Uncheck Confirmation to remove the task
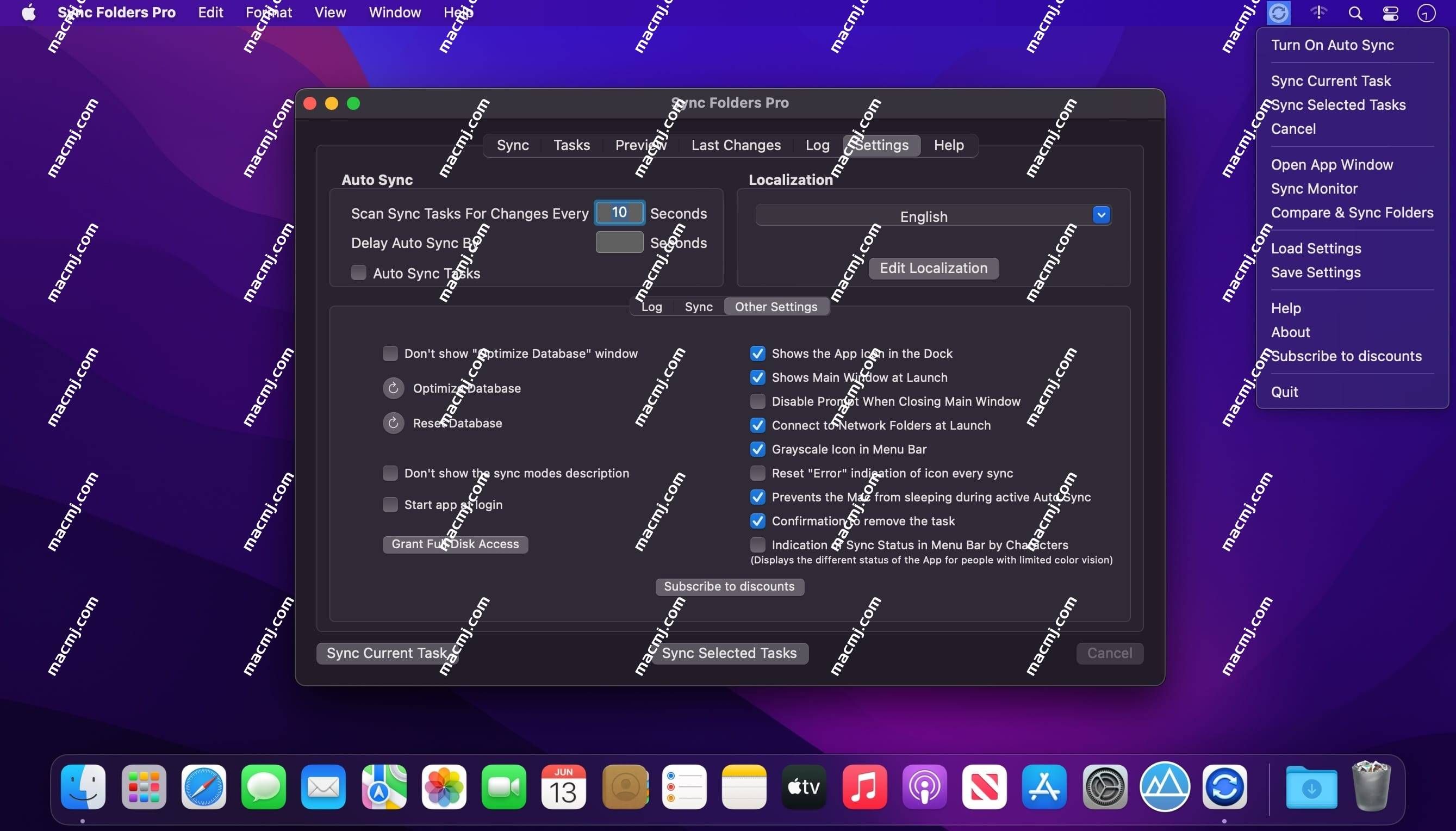This screenshot has height=831, width=1456. pos(758,521)
